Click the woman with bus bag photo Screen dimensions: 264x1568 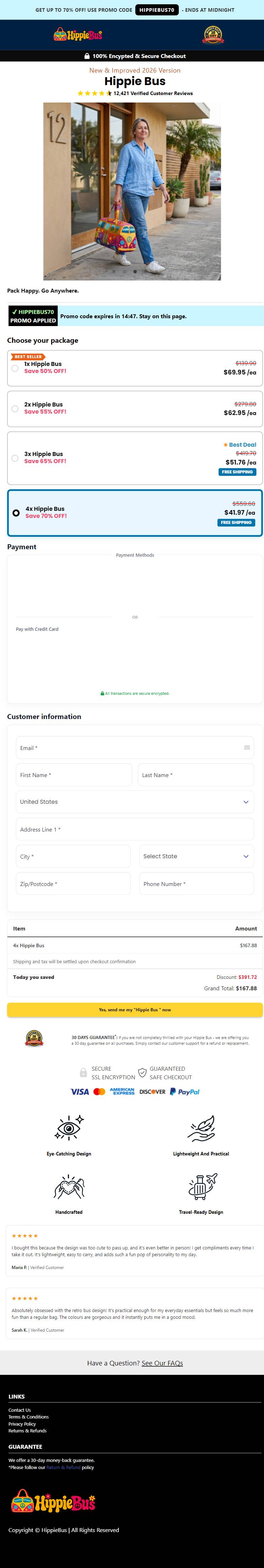pyautogui.click(x=132, y=191)
